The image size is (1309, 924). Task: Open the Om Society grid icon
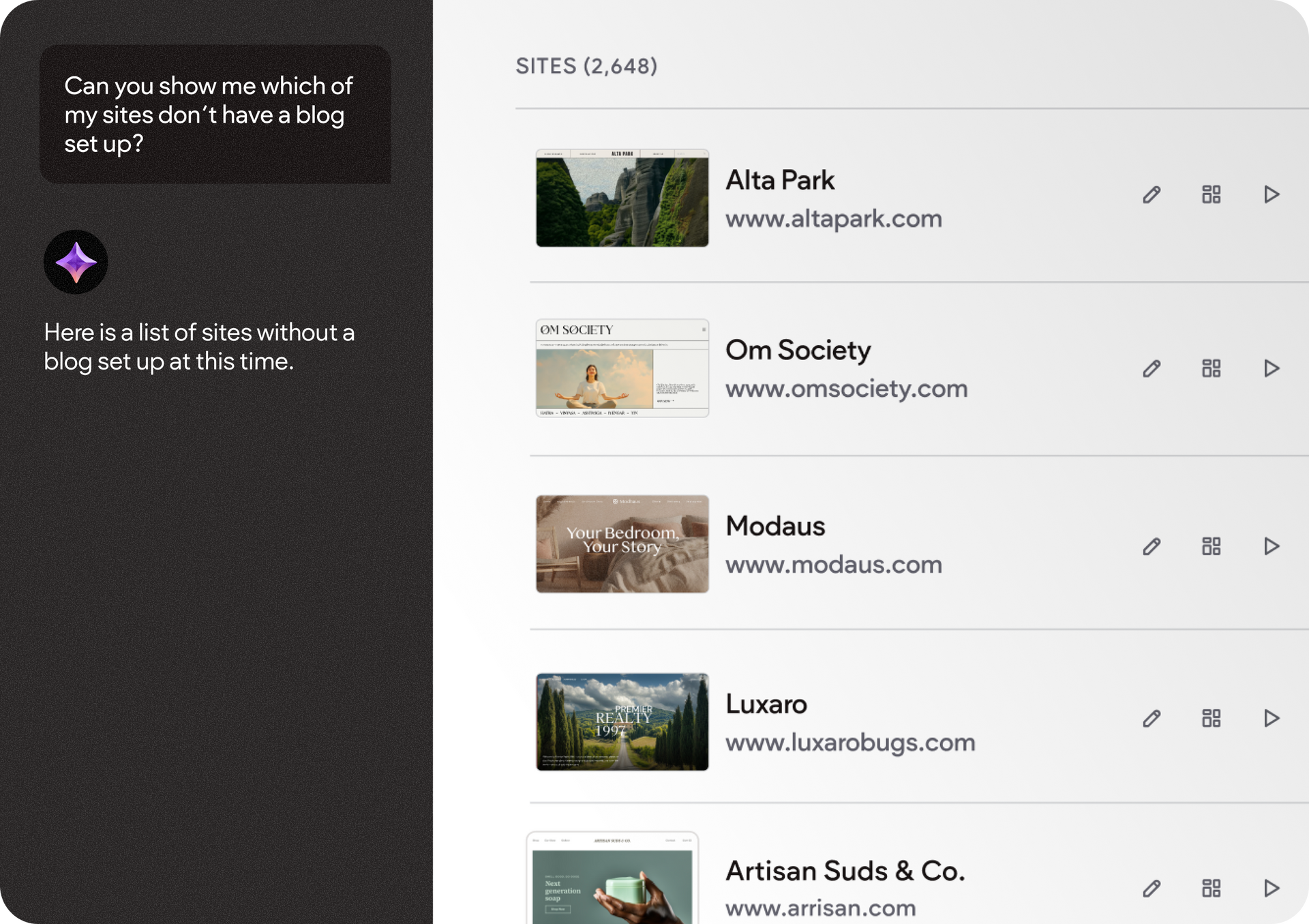(1211, 368)
